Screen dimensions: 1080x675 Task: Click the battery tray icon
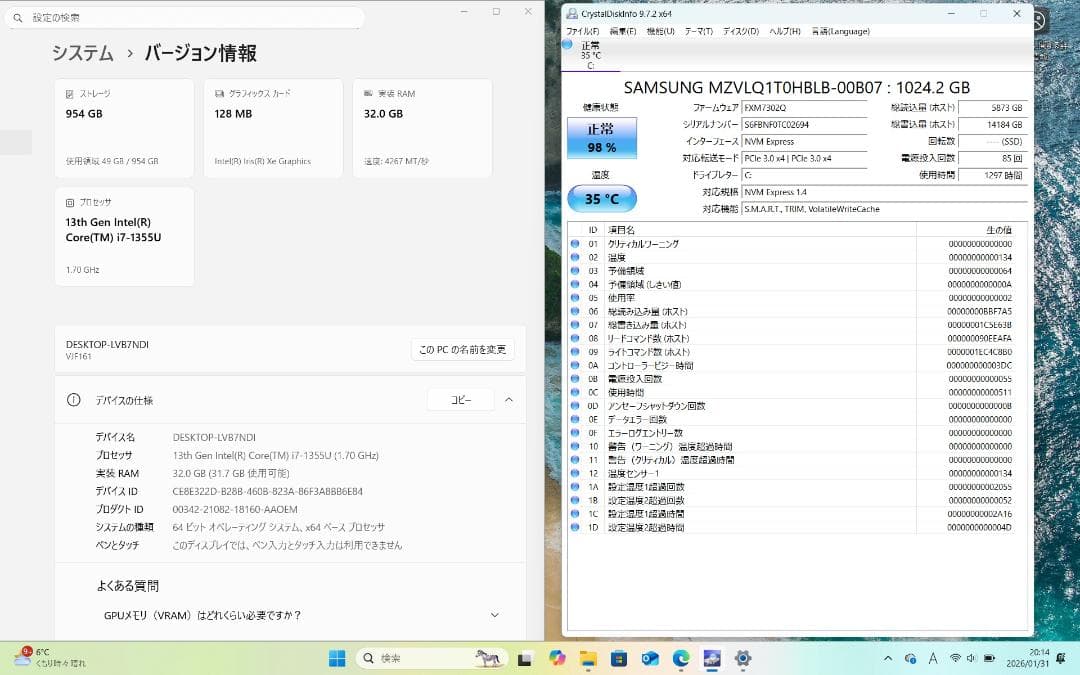(989, 658)
